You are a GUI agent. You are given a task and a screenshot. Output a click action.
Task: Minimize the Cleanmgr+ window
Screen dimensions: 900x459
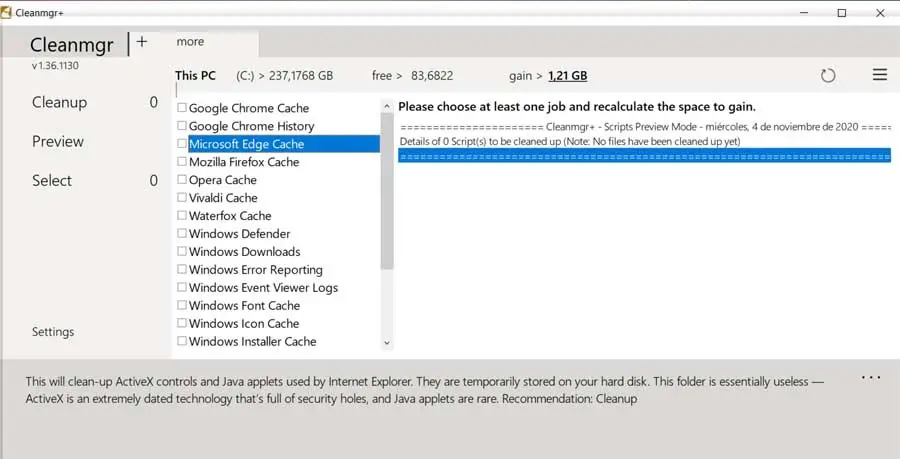click(804, 13)
